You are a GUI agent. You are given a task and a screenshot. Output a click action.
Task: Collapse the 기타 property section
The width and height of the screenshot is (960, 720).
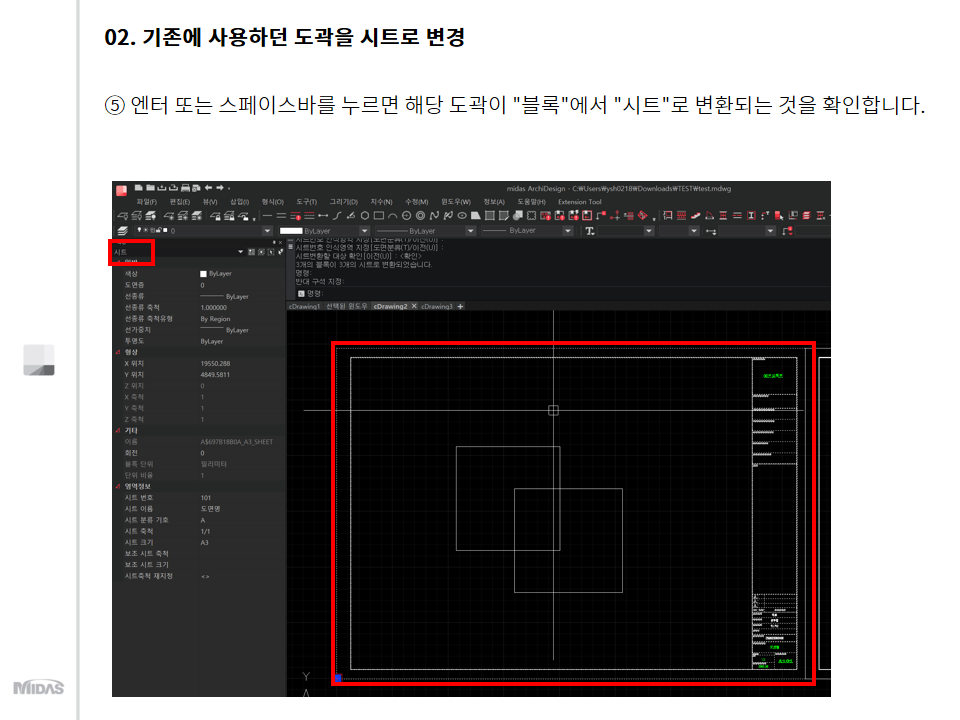pos(118,431)
